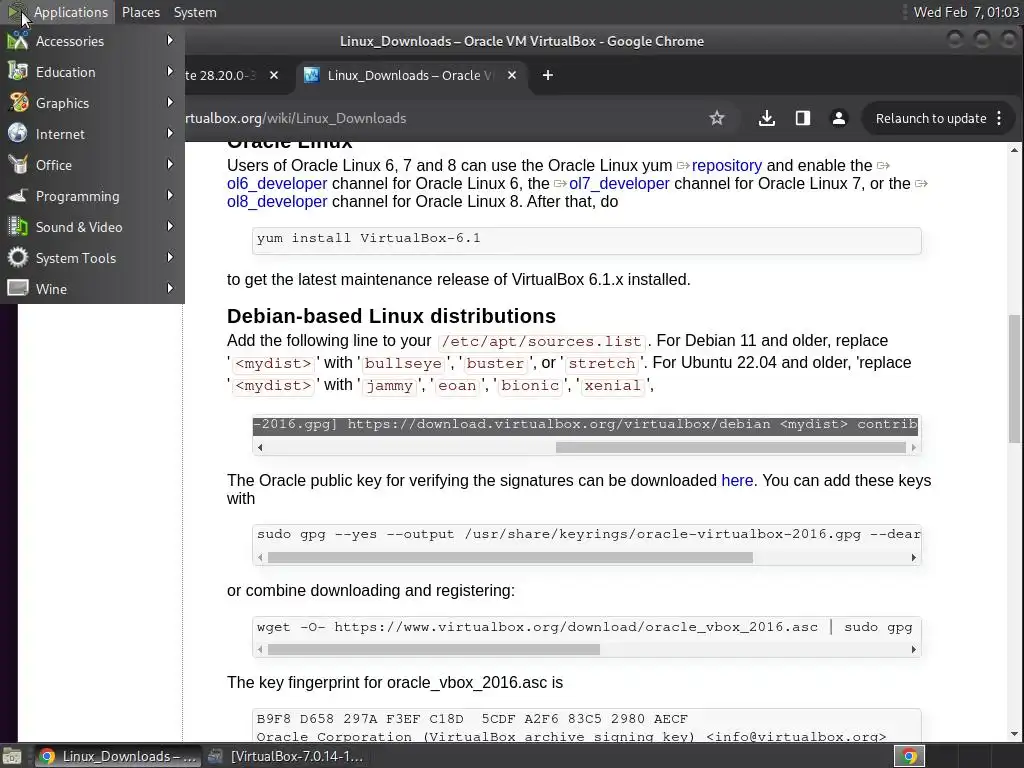The height and width of the screenshot is (768, 1024).
Task: Click scroll-left arrow of sources.list code box
Action: (260, 447)
